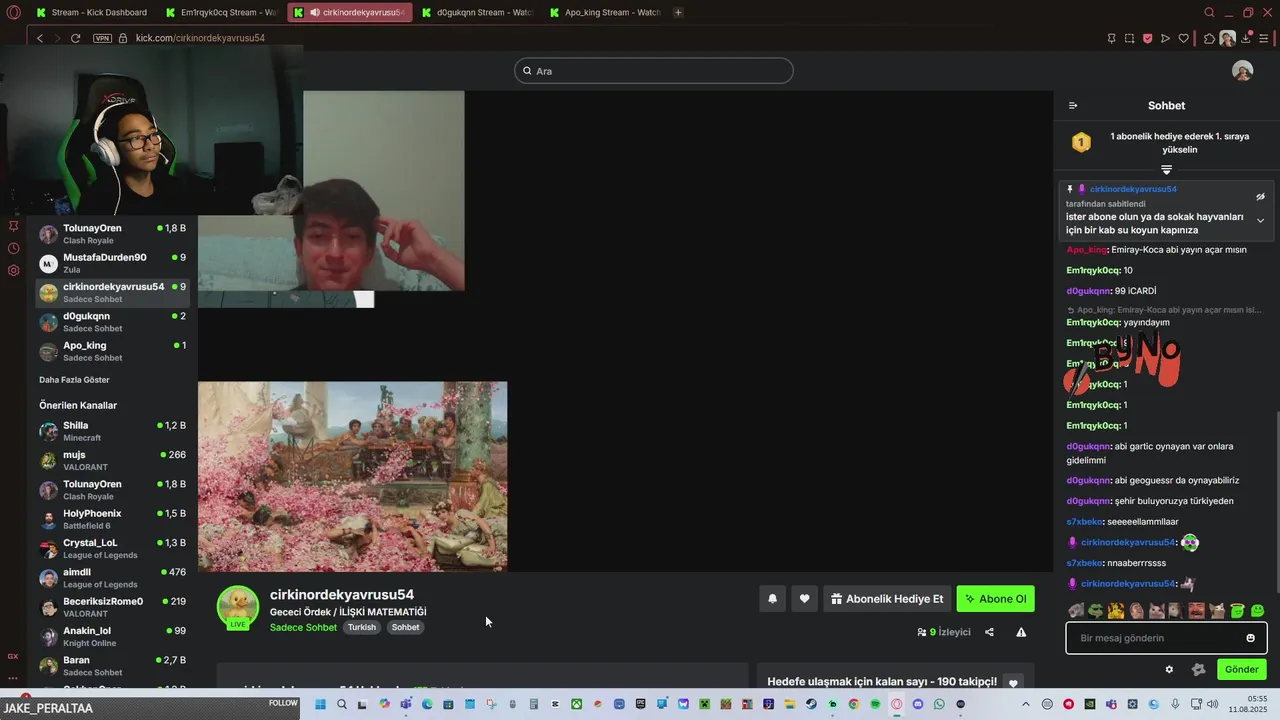Open the recommended channel Crystal_LoL

tap(112, 548)
